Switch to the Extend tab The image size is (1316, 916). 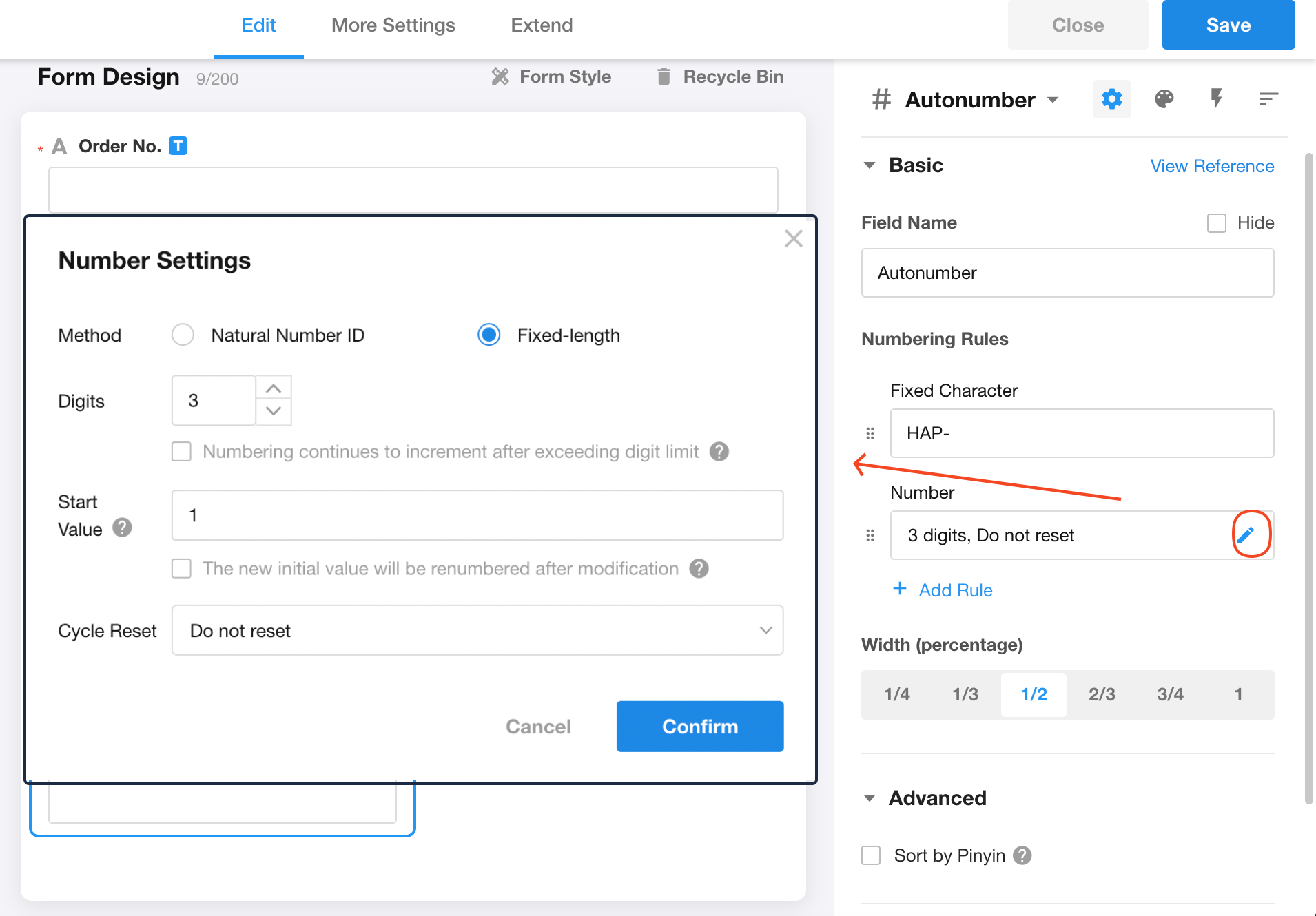542,25
